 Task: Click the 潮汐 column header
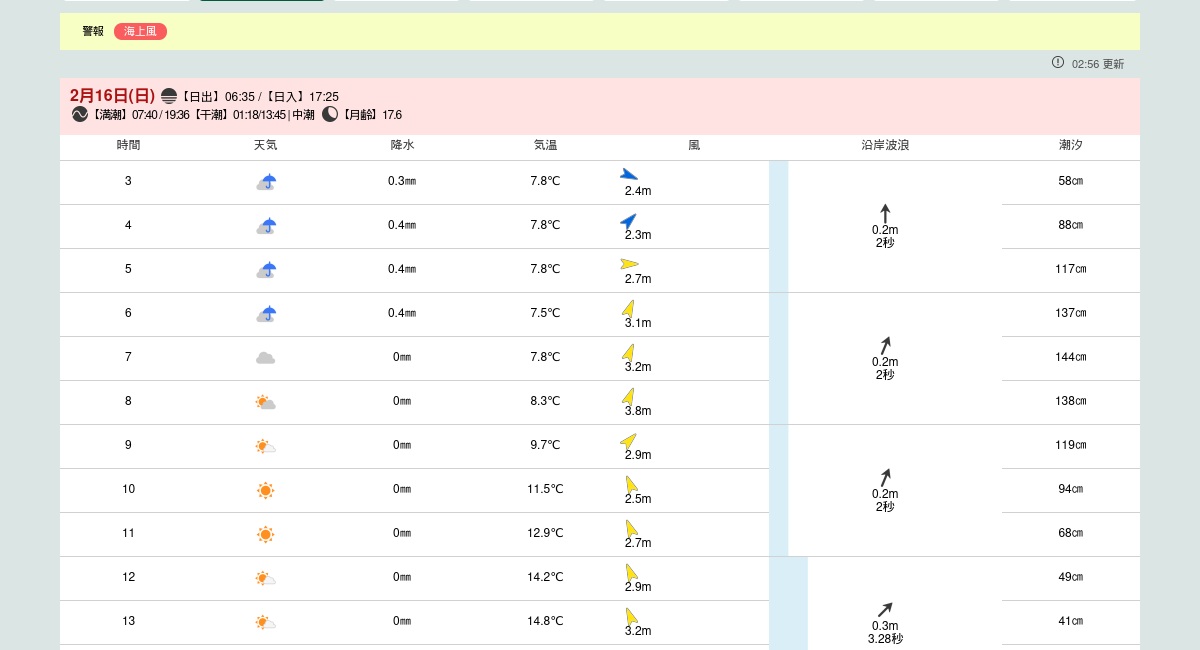click(x=1070, y=146)
